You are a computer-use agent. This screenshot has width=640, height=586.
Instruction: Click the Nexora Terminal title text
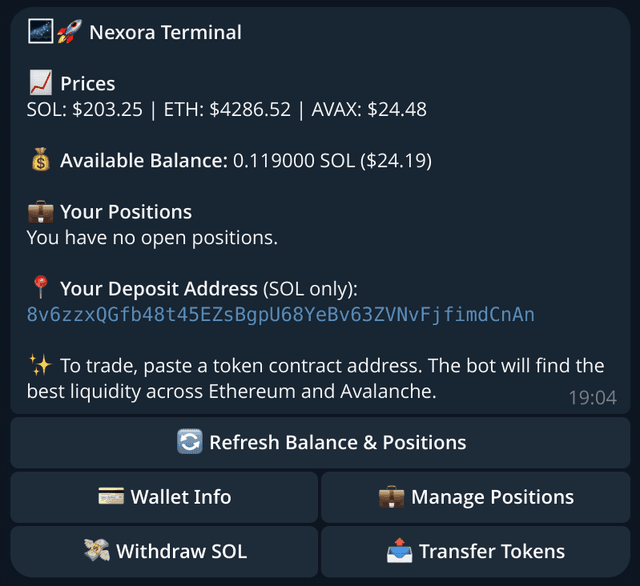tap(165, 32)
